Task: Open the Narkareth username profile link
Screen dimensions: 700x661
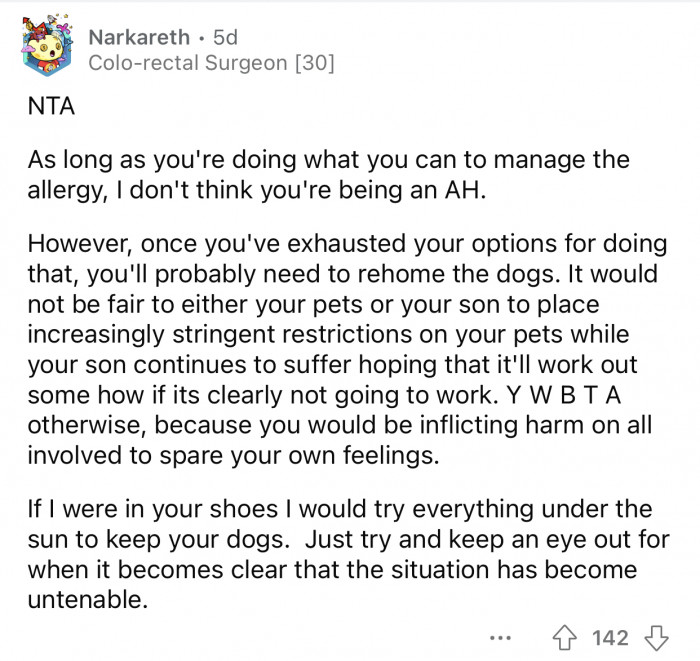Action: (x=137, y=38)
